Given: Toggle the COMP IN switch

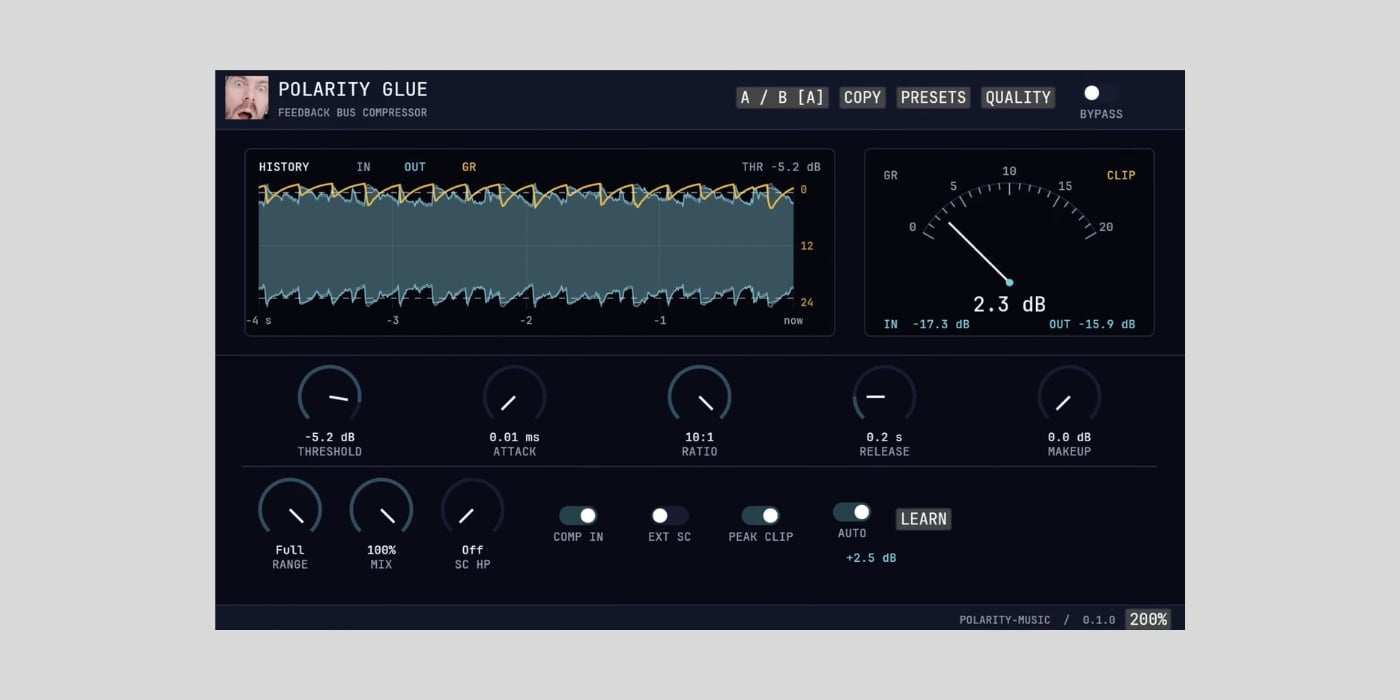Looking at the screenshot, I should (578, 515).
